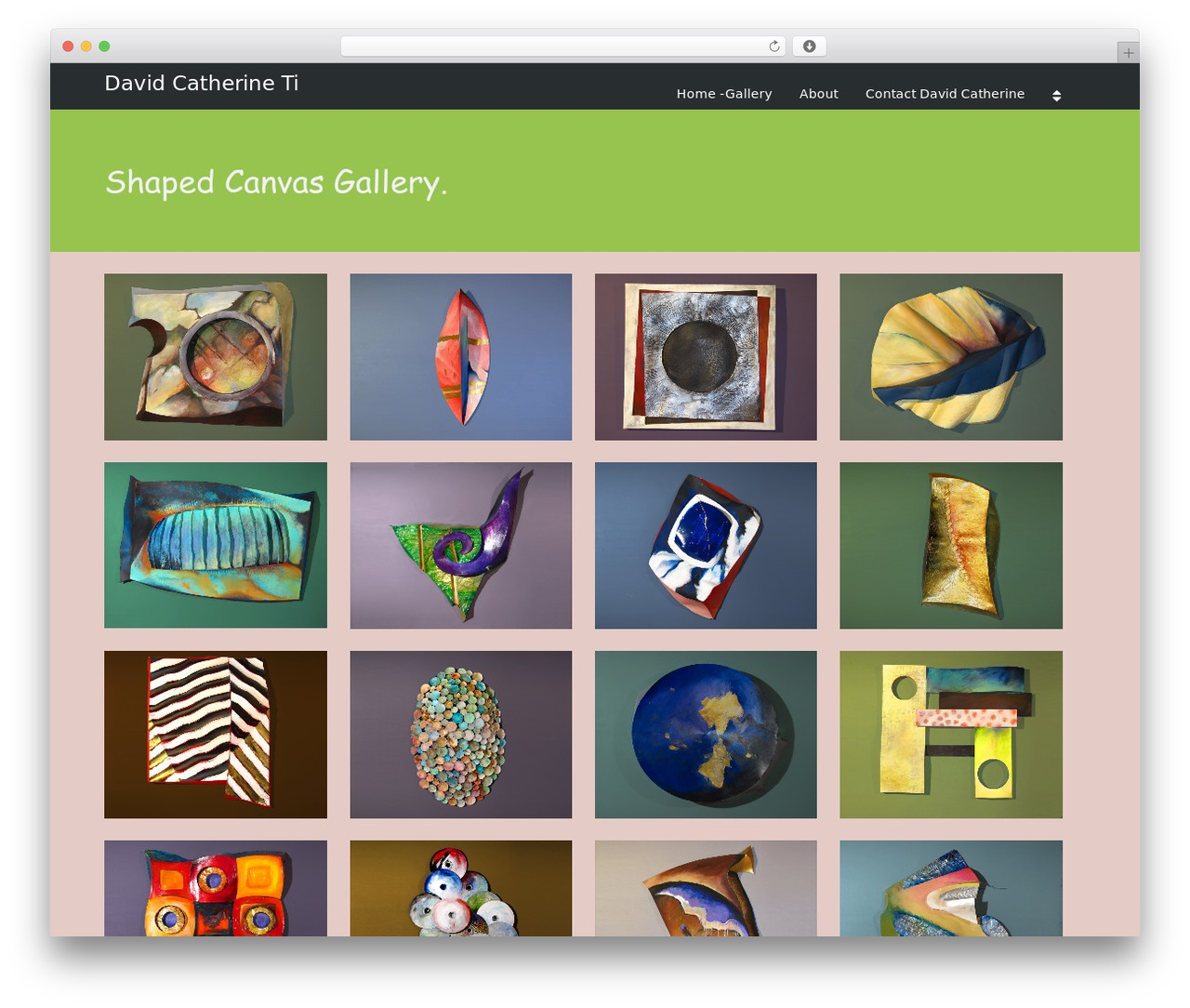
Task: Click the browser reload icon
Action: click(774, 46)
